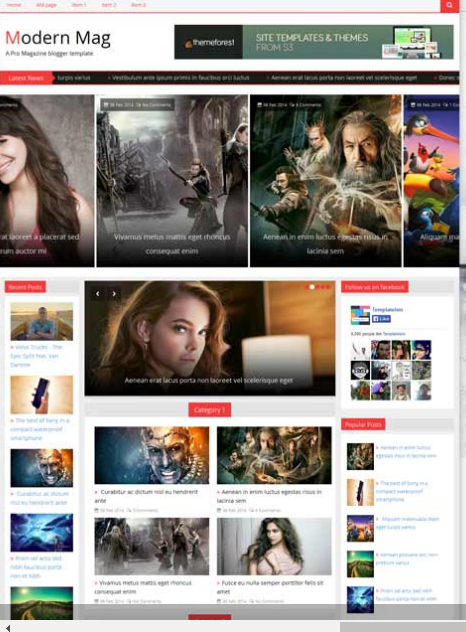Viewport: 466px width, 632px height.
Task: Open recent post link The best of Sony
Action: [40, 429]
